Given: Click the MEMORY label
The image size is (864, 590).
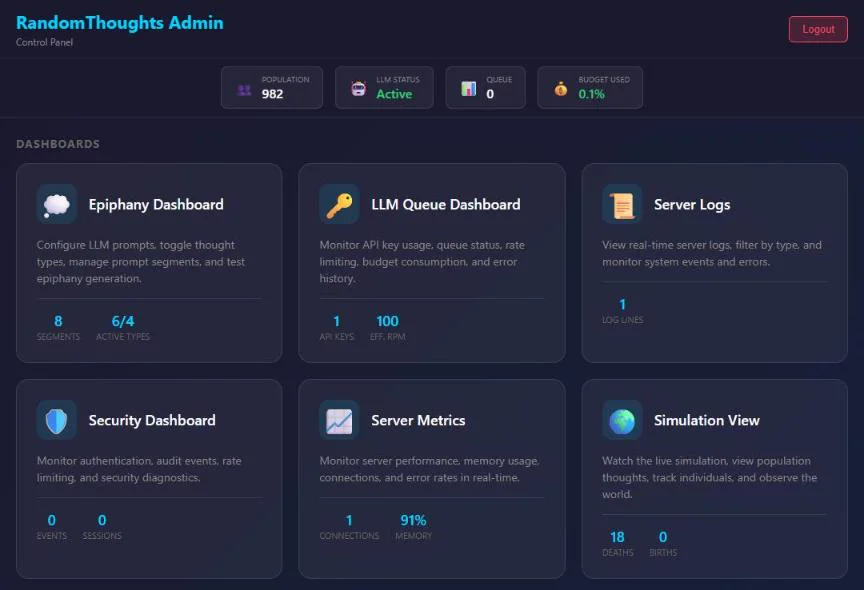Looking at the screenshot, I should 413,536.
